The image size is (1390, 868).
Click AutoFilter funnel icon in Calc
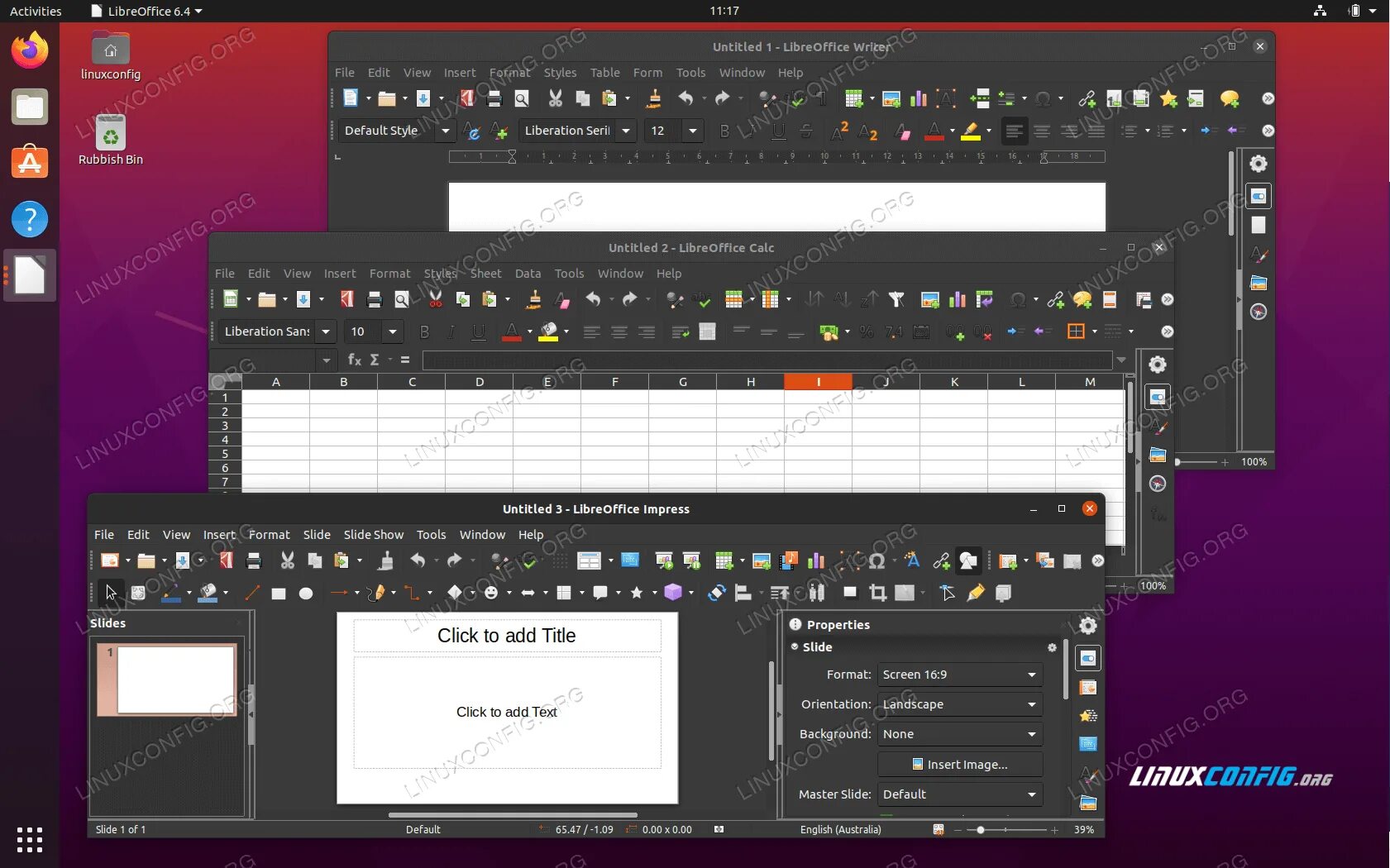click(x=896, y=299)
